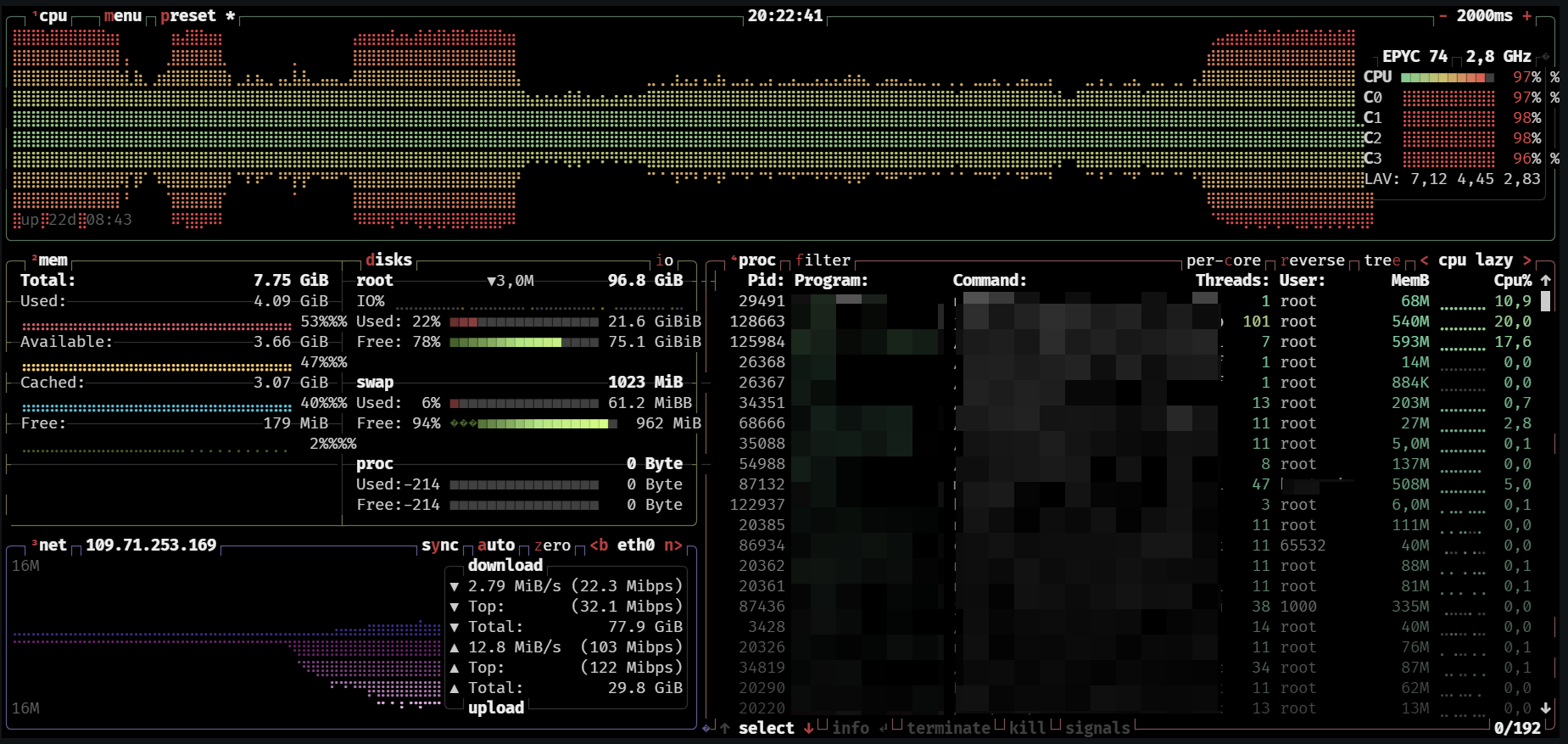Screen dimensions: 1568x744
Task: Click the up arrow before select
Action: tap(724, 728)
